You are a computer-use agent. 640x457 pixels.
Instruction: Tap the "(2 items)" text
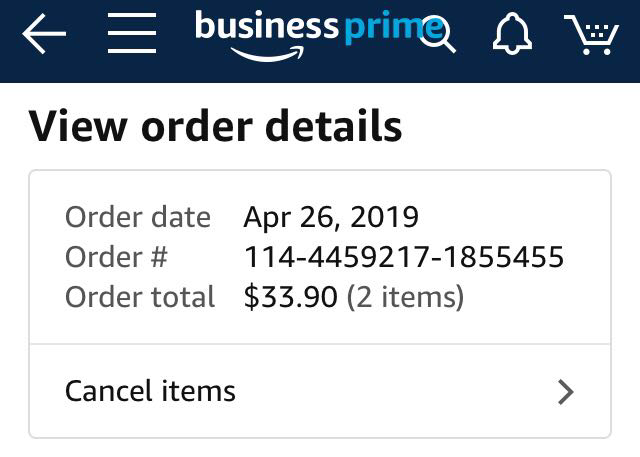pos(405,298)
